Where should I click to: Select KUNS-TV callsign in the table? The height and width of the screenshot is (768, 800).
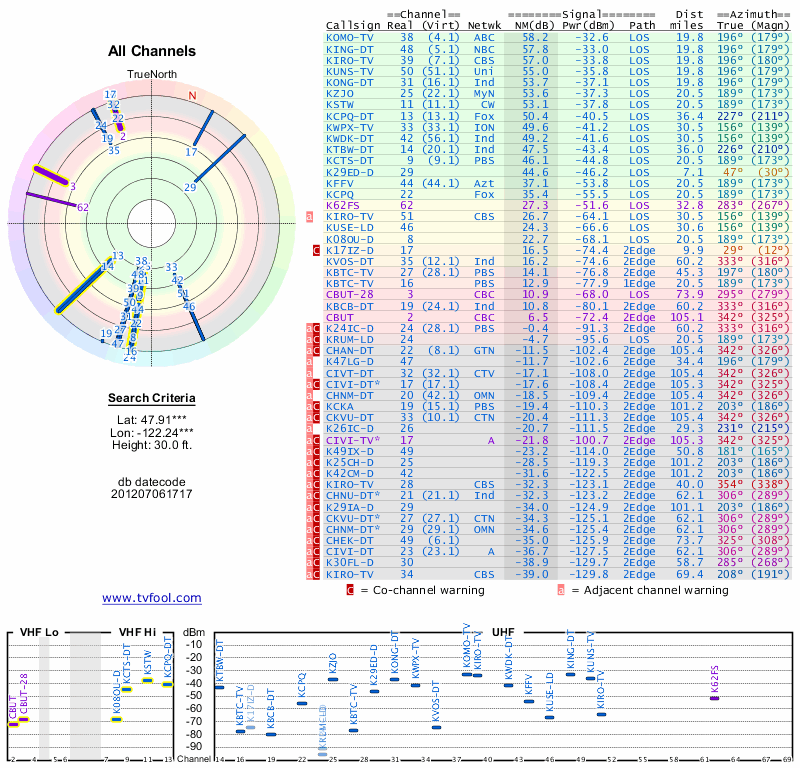coord(349,71)
